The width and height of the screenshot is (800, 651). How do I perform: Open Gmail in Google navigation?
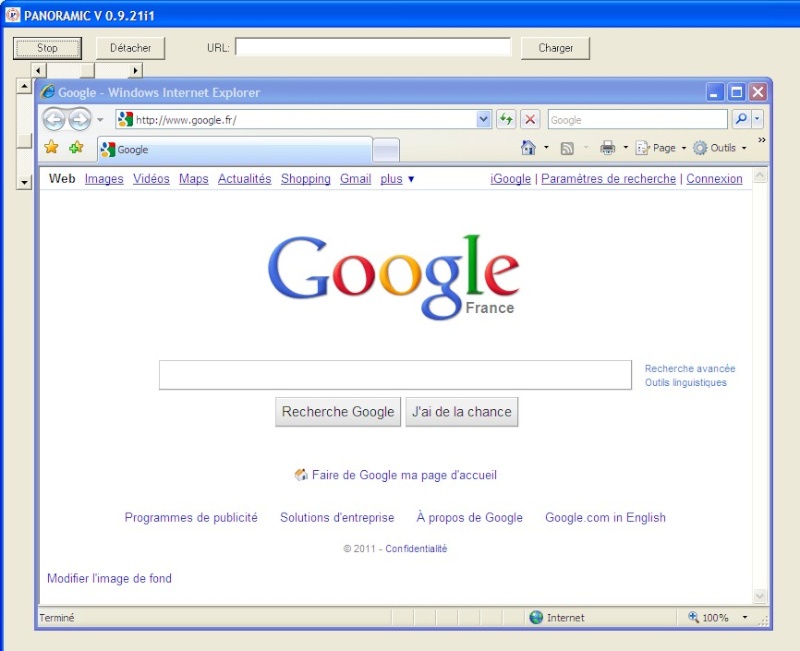356,179
